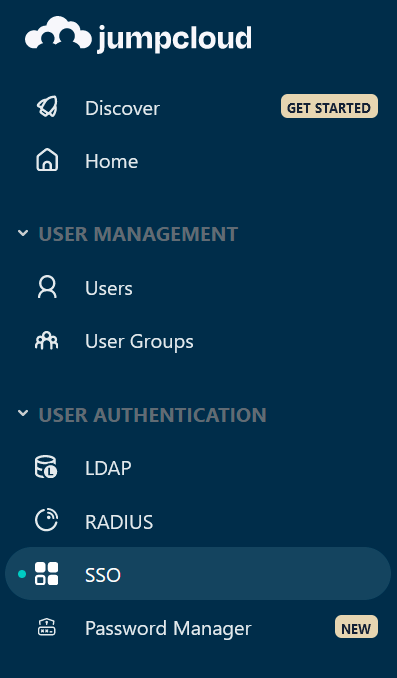Click the JumpCloud logo
Viewport: 397px width, 678px height.
pyautogui.click(x=138, y=35)
